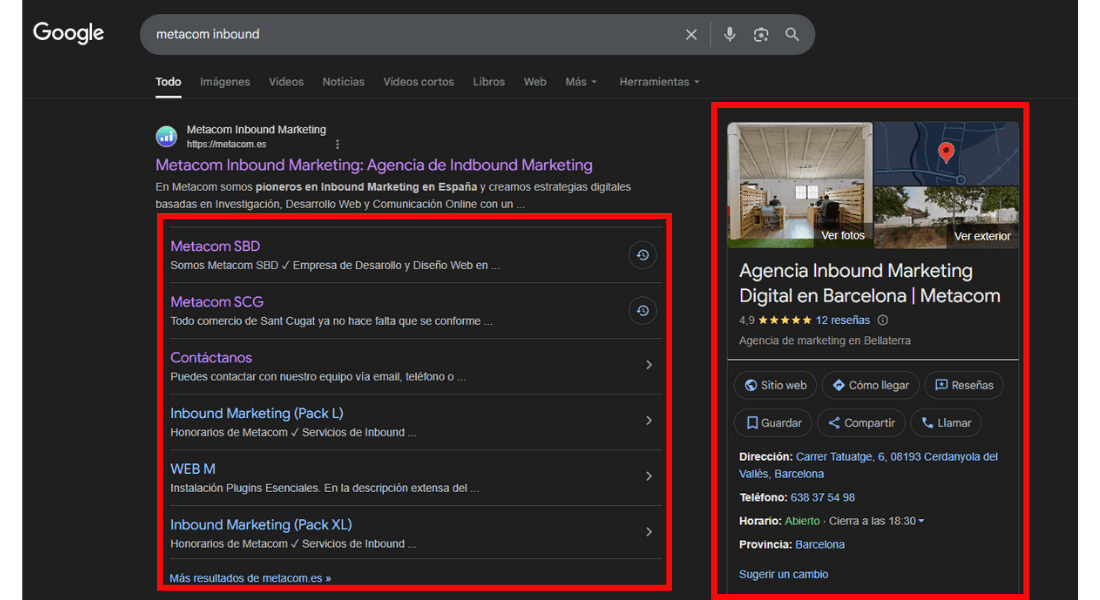Open the Ver exterior street thumbnail
This screenshot has height=600, width=1100.
point(946,217)
